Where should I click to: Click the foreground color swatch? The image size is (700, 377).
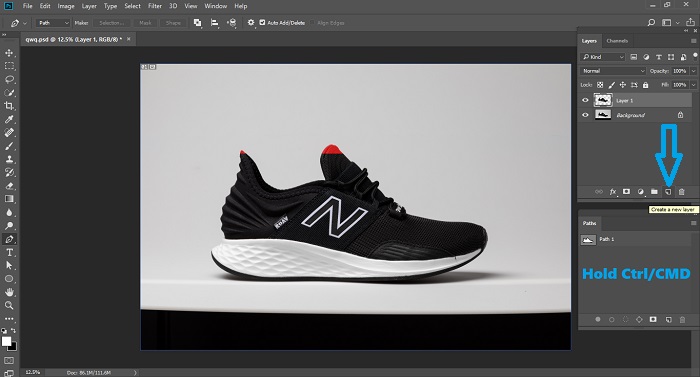pyautogui.click(x=6, y=341)
